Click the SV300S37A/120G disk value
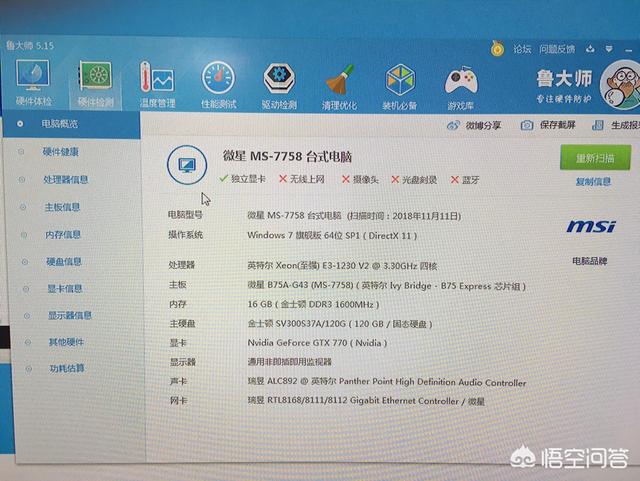The image size is (640, 481). (340, 324)
